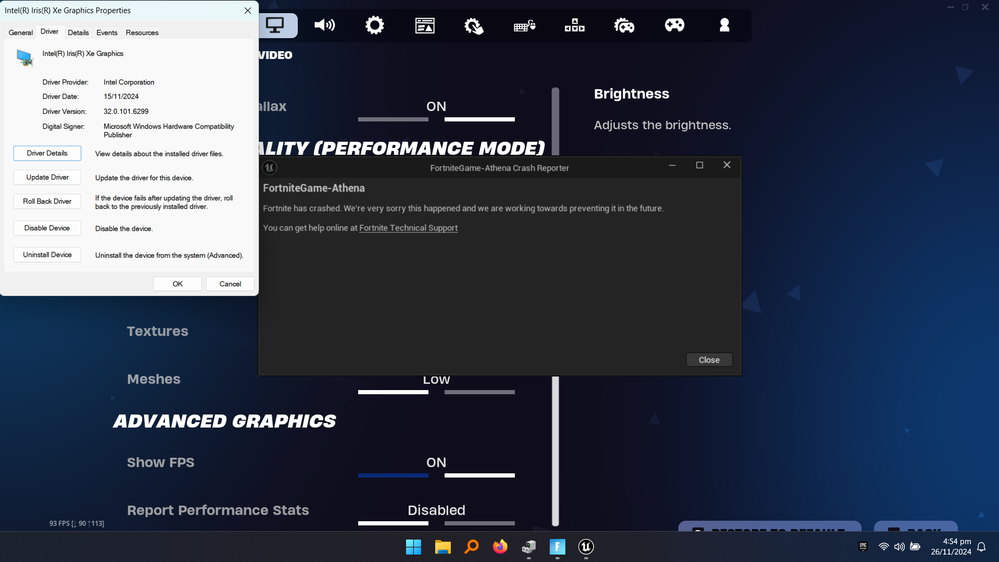Toggle Show FPS left segment
The height and width of the screenshot is (562, 999).
[x=393, y=475]
